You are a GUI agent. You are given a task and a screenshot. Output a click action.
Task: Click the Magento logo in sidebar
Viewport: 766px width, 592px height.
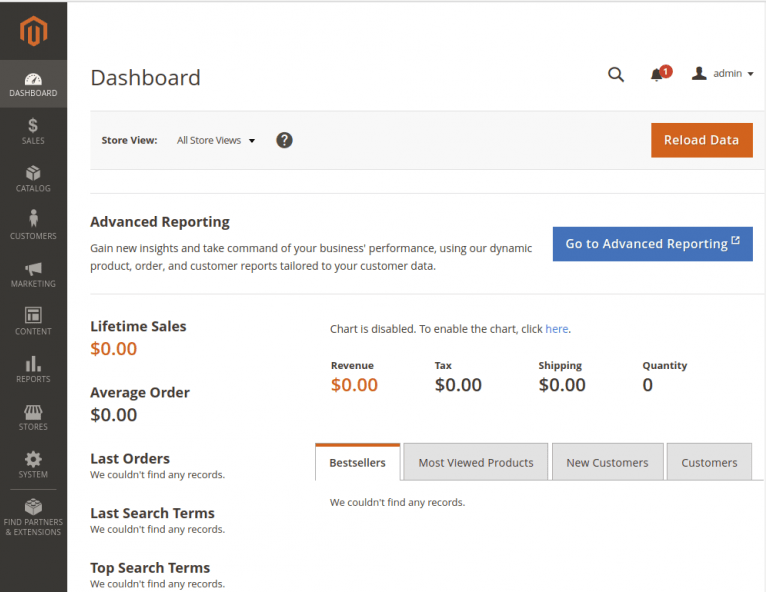point(33,32)
